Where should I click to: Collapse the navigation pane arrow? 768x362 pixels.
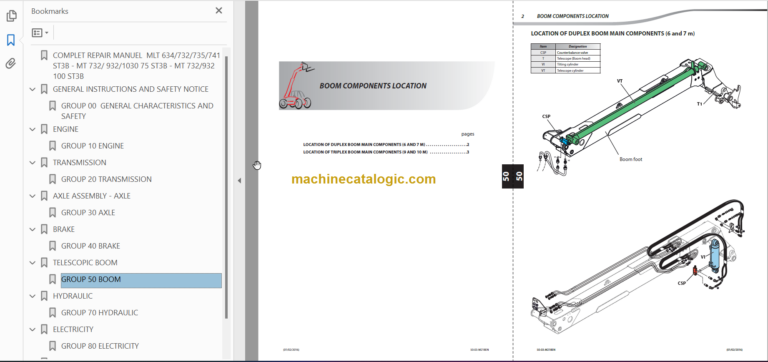coord(239,180)
